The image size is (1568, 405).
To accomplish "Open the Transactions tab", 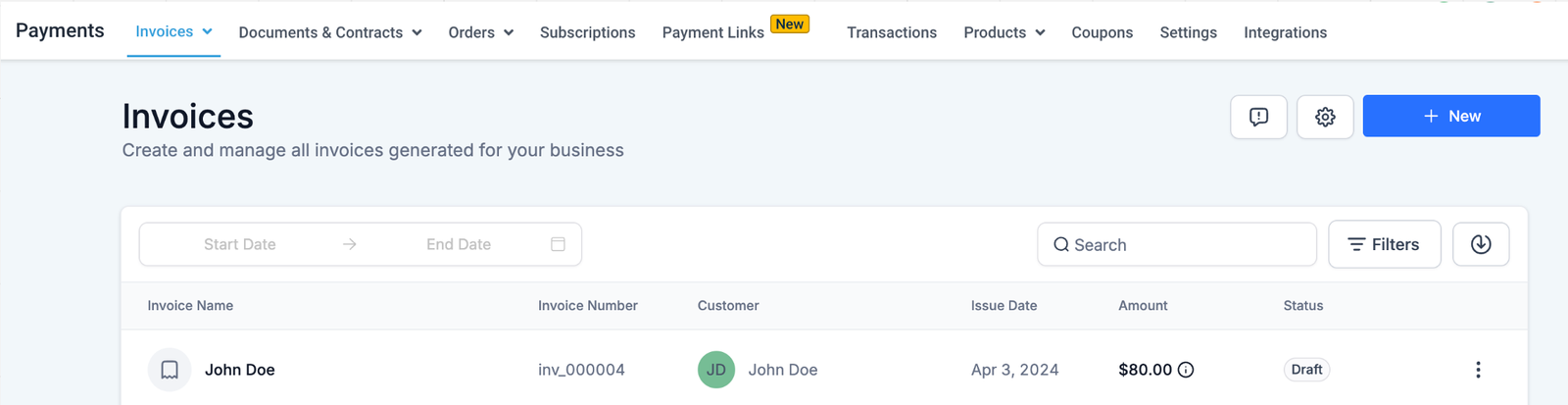I will click(x=891, y=32).
